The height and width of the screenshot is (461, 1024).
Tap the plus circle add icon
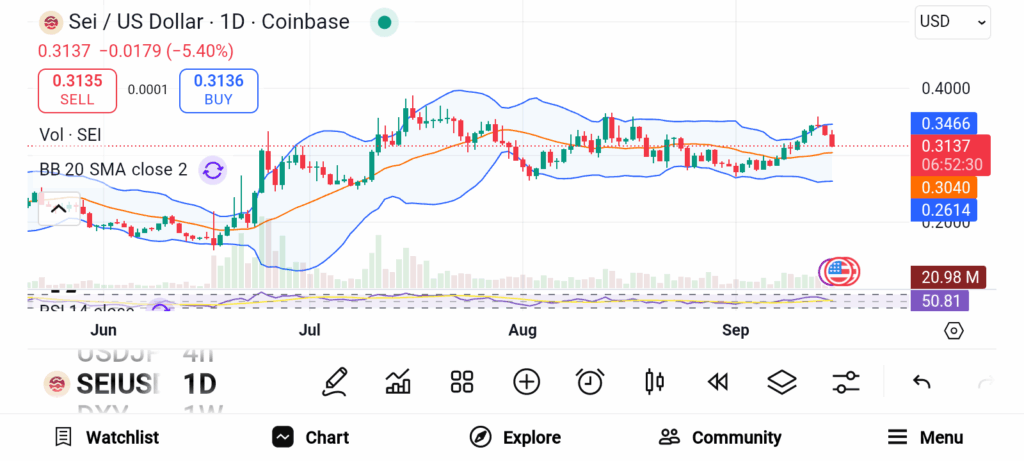[x=526, y=381]
